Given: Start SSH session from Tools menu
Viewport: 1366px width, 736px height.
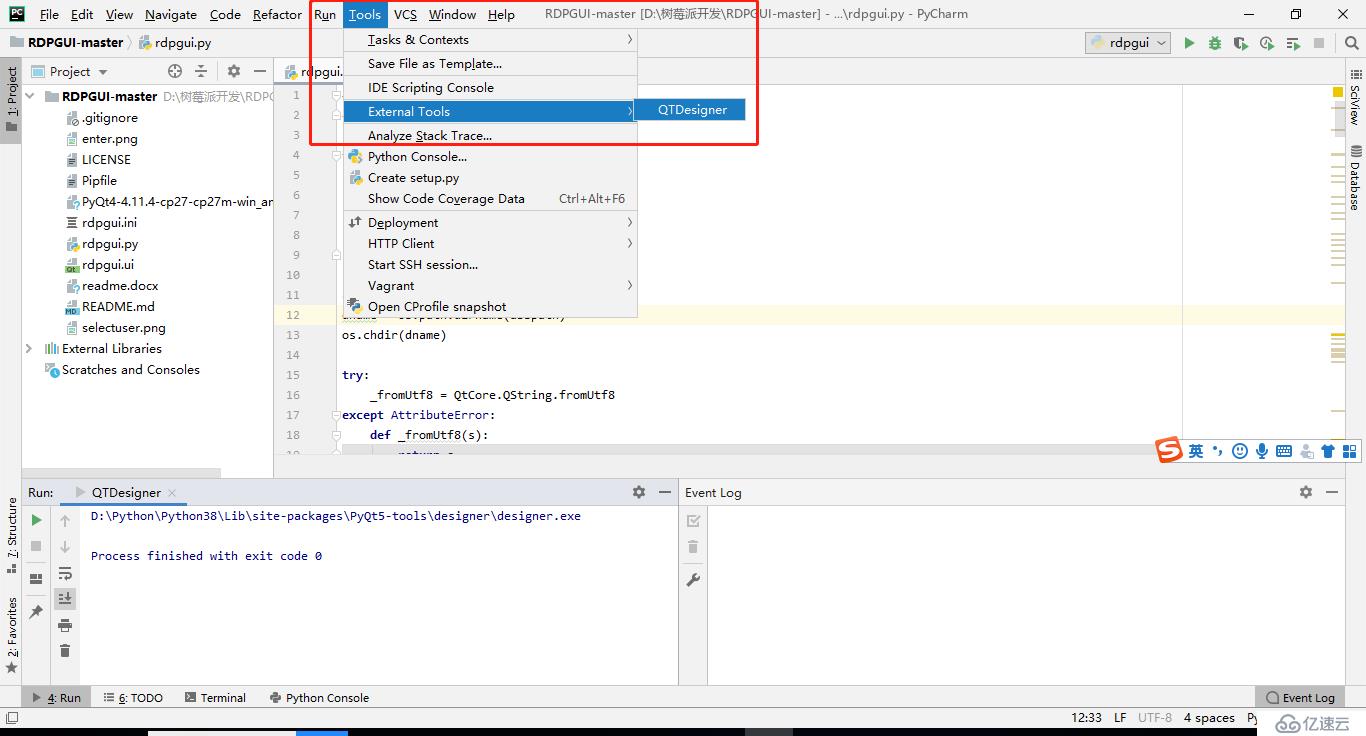Looking at the screenshot, I should [x=490, y=264].
